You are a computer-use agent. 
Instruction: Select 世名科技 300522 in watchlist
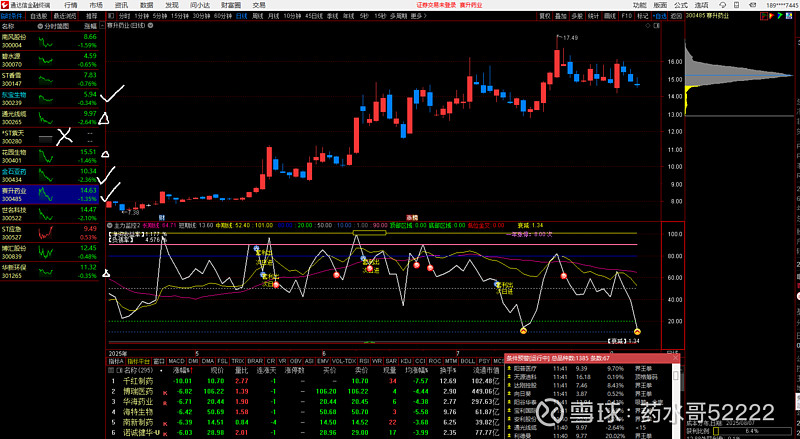49,213
